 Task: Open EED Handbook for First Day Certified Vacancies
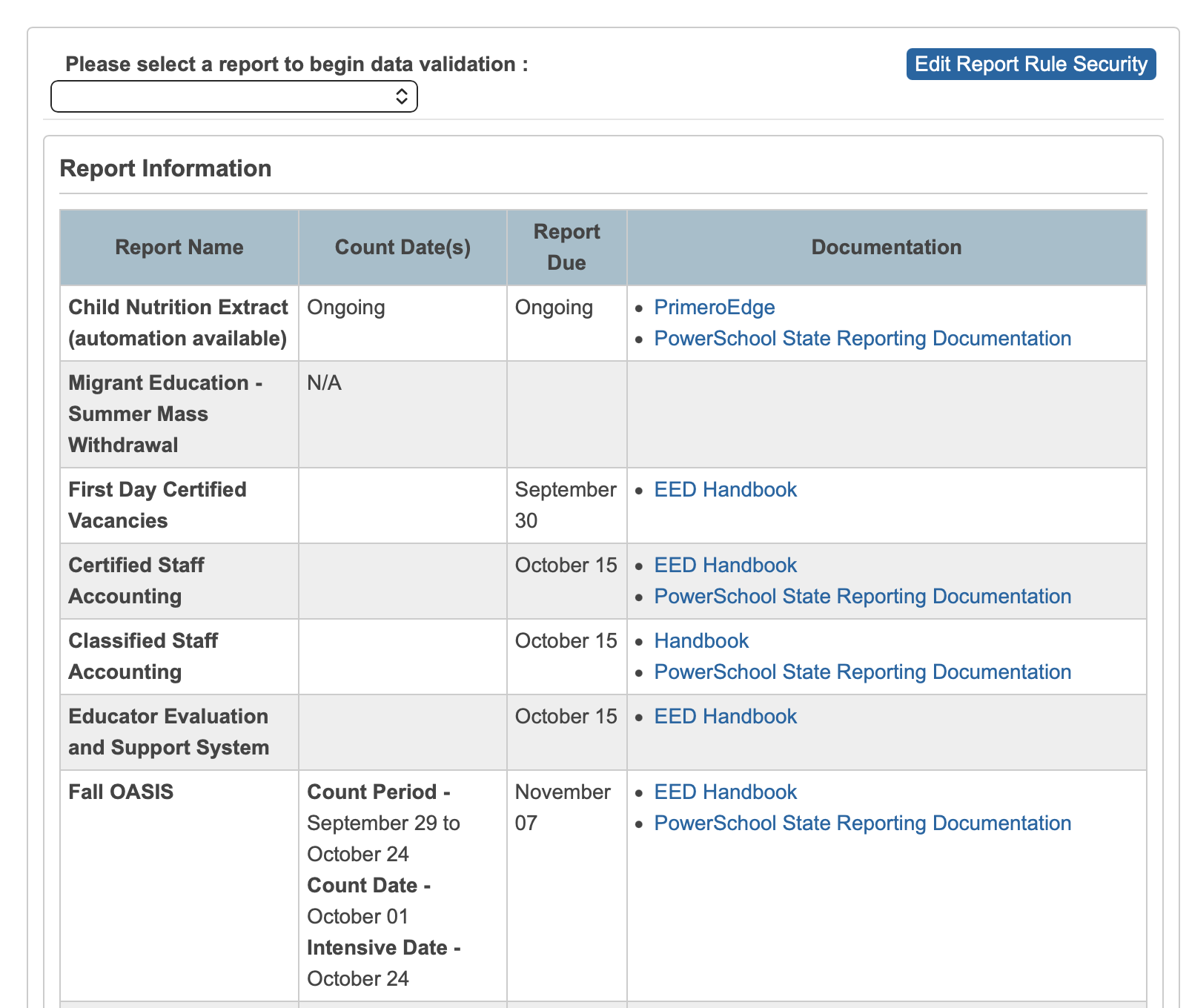coord(726,490)
